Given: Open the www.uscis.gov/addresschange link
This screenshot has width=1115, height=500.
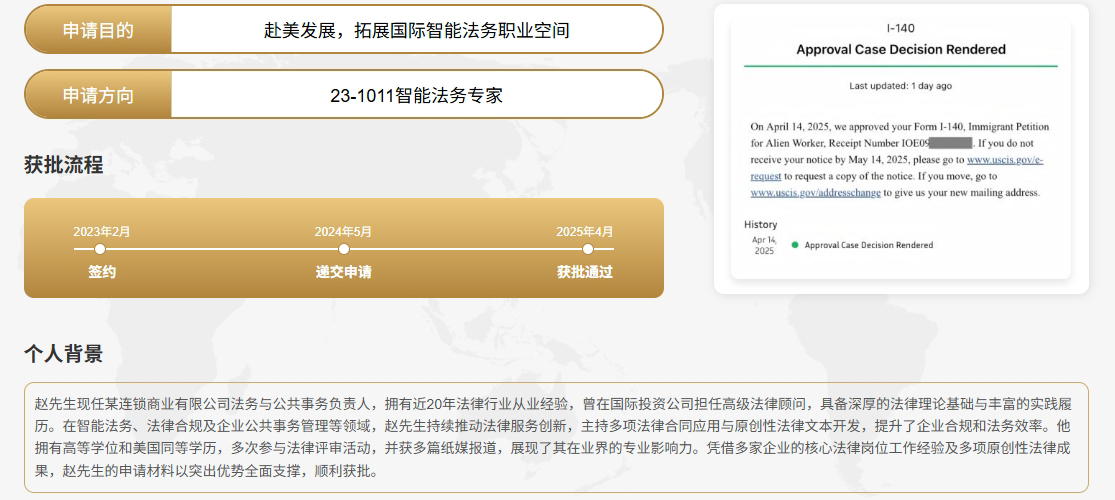Looking at the screenshot, I should [815, 192].
